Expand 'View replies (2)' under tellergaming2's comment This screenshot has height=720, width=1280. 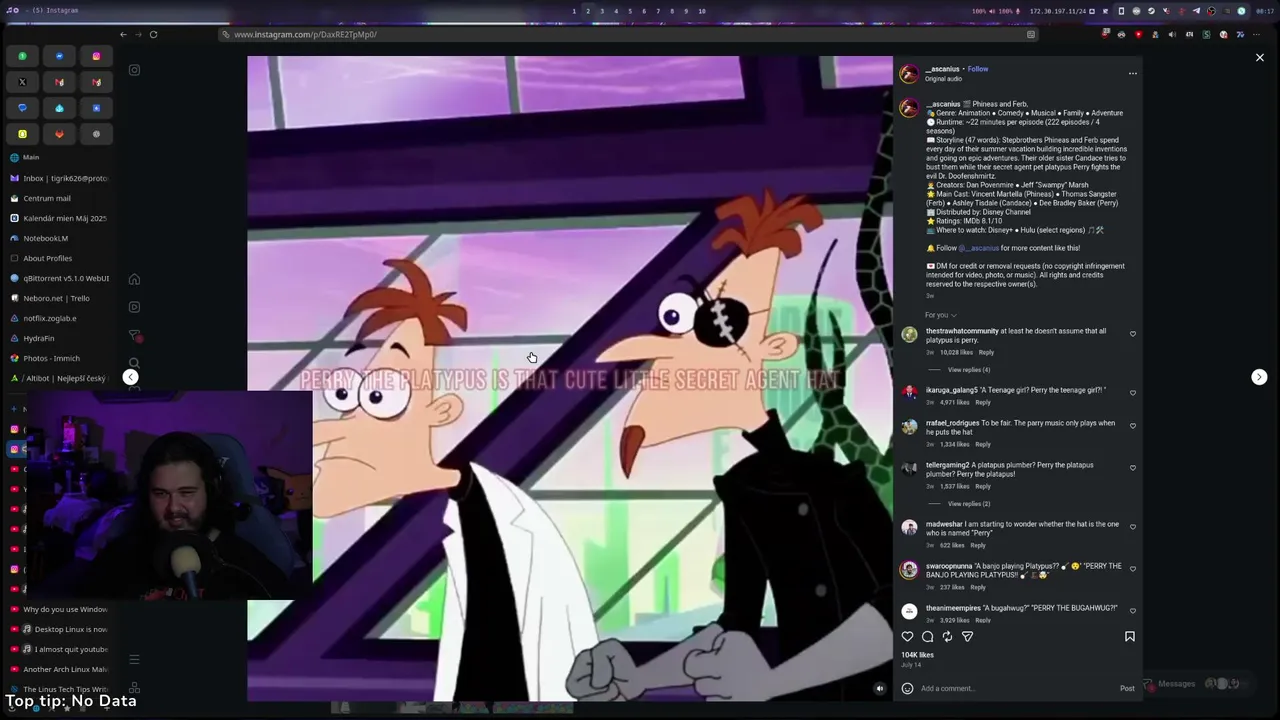point(968,504)
